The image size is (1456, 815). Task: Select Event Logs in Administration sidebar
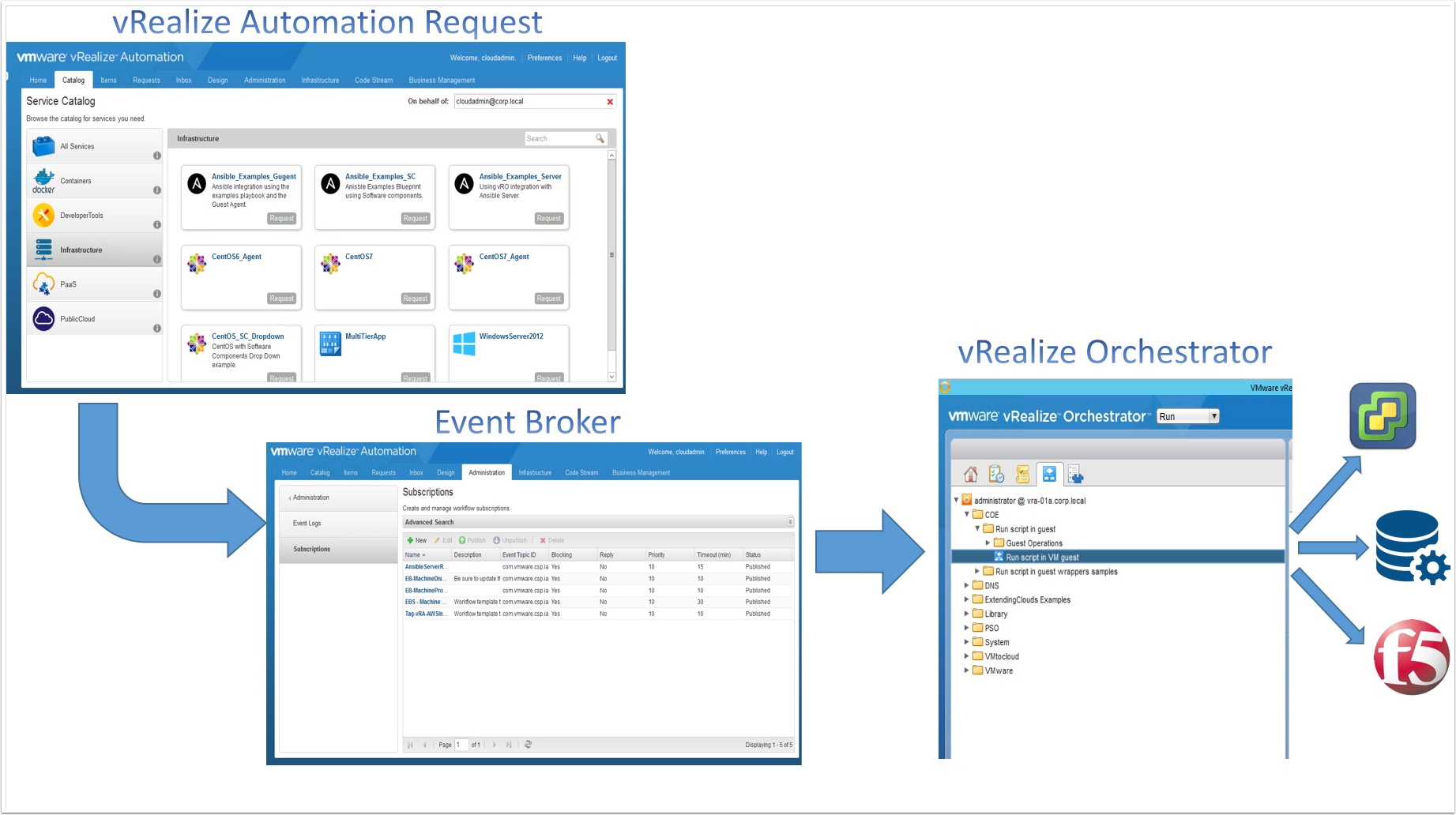[x=307, y=524]
